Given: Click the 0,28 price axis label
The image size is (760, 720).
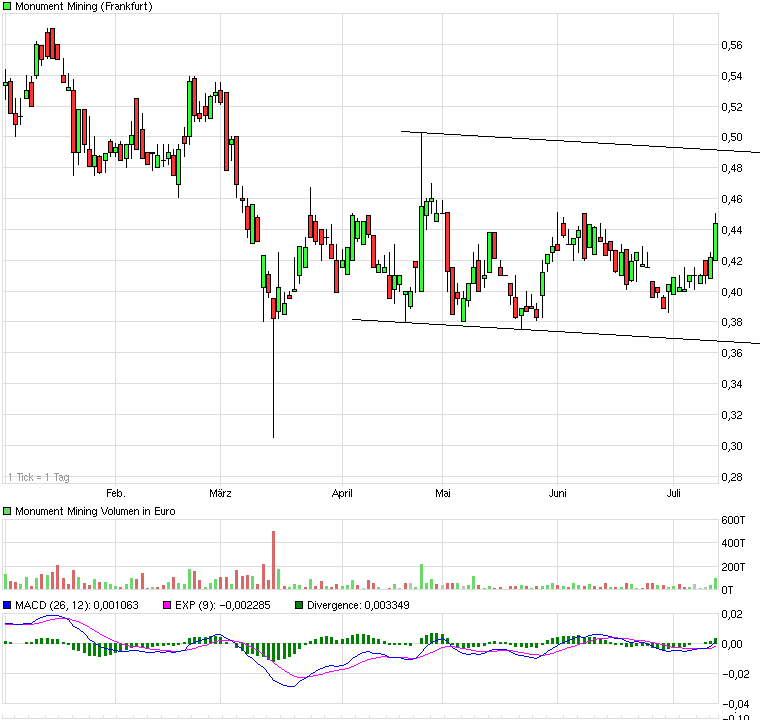Looking at the screenshot, I should tap(732, 477).
